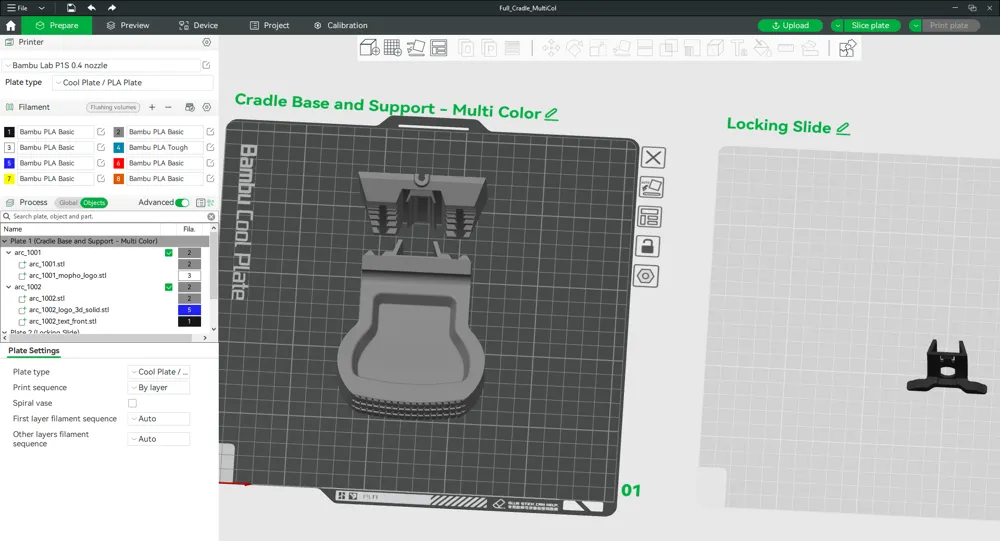Open plate settings hexagon icon
The height and width of the screenshot is (541, 1000).
(646, 276)
